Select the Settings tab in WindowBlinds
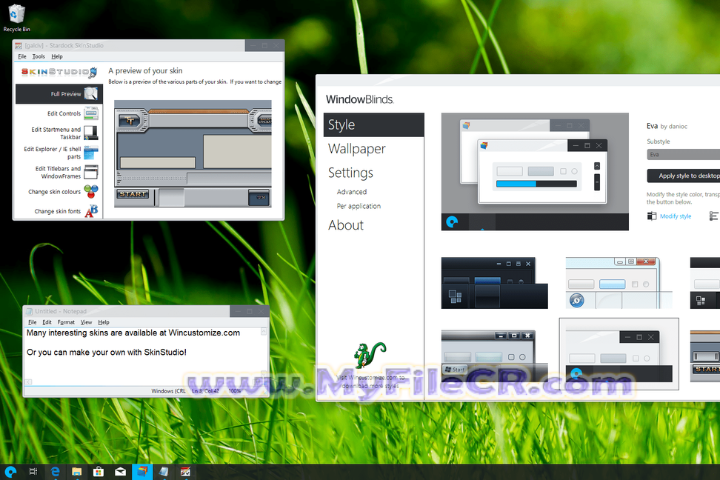Screen dimensions: 720x480 pyautogui.click(x=351, y=173)
